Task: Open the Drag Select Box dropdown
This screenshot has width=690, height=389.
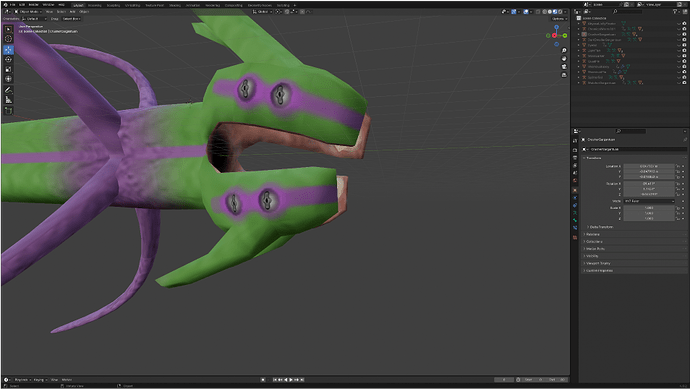Action: 72,19
